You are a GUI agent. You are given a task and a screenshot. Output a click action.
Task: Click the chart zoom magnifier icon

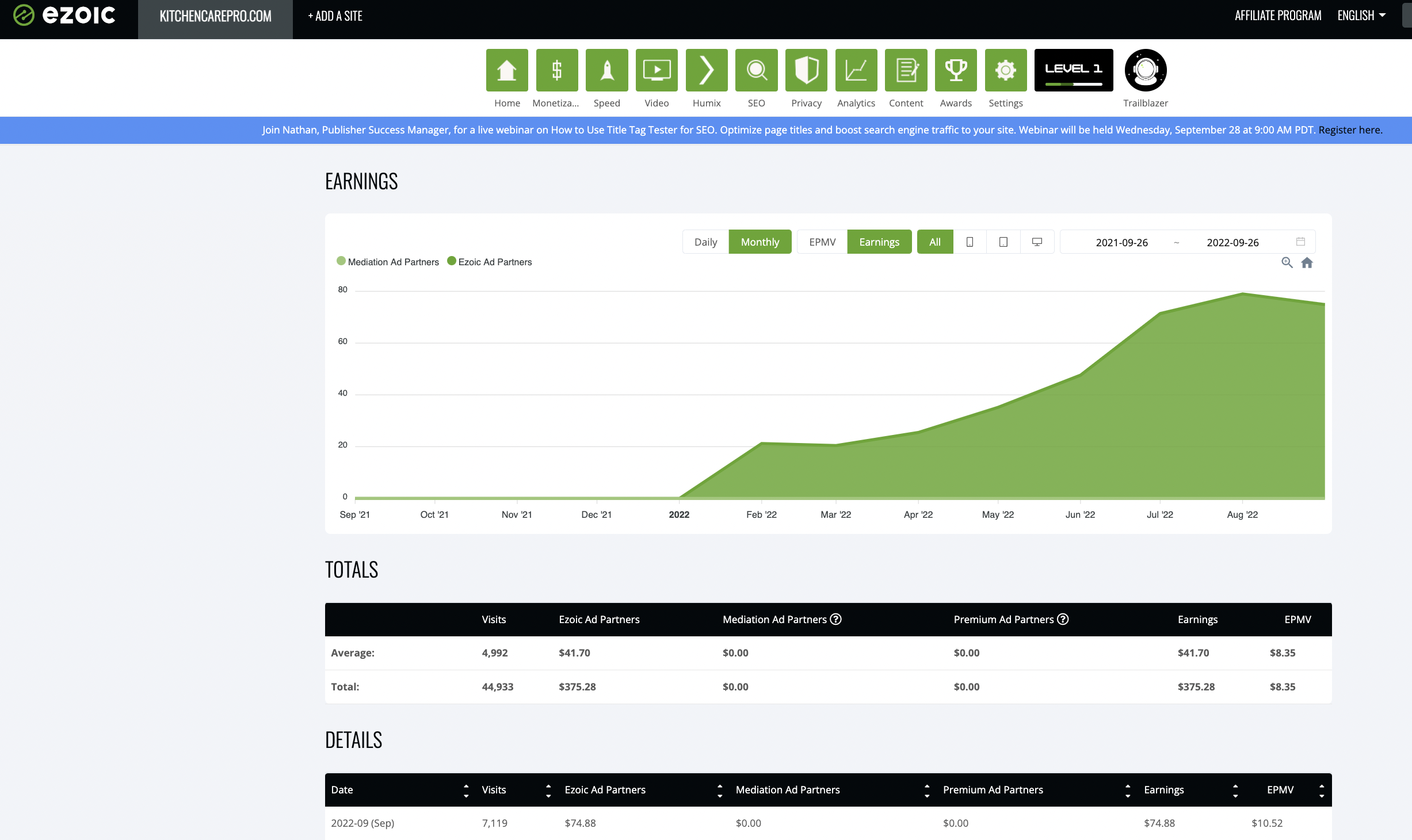coord(1287,262)
